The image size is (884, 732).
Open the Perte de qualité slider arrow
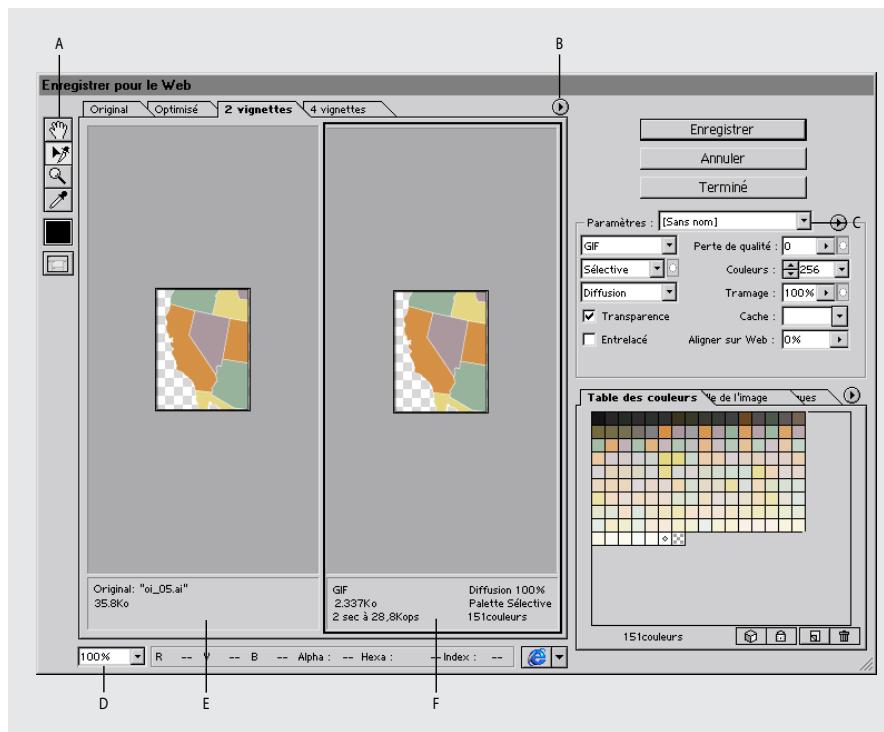(x=826, y=246)
